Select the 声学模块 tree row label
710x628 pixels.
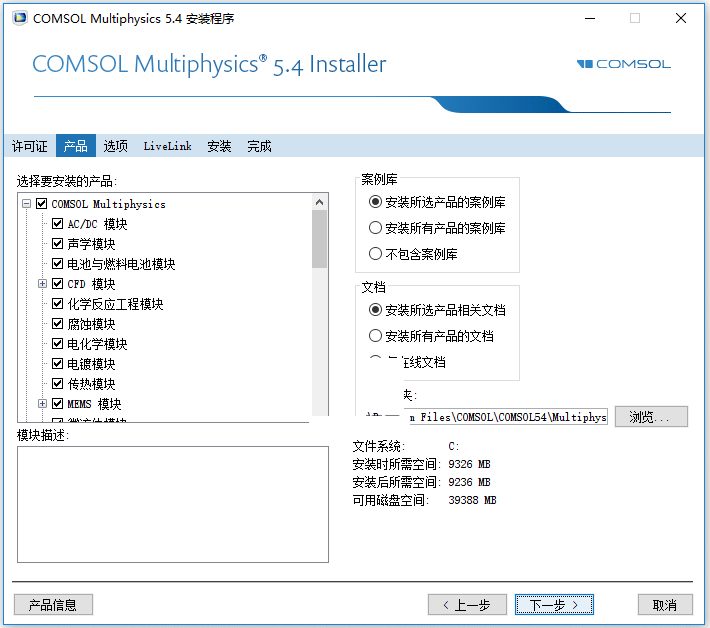[x=91, y=244]
